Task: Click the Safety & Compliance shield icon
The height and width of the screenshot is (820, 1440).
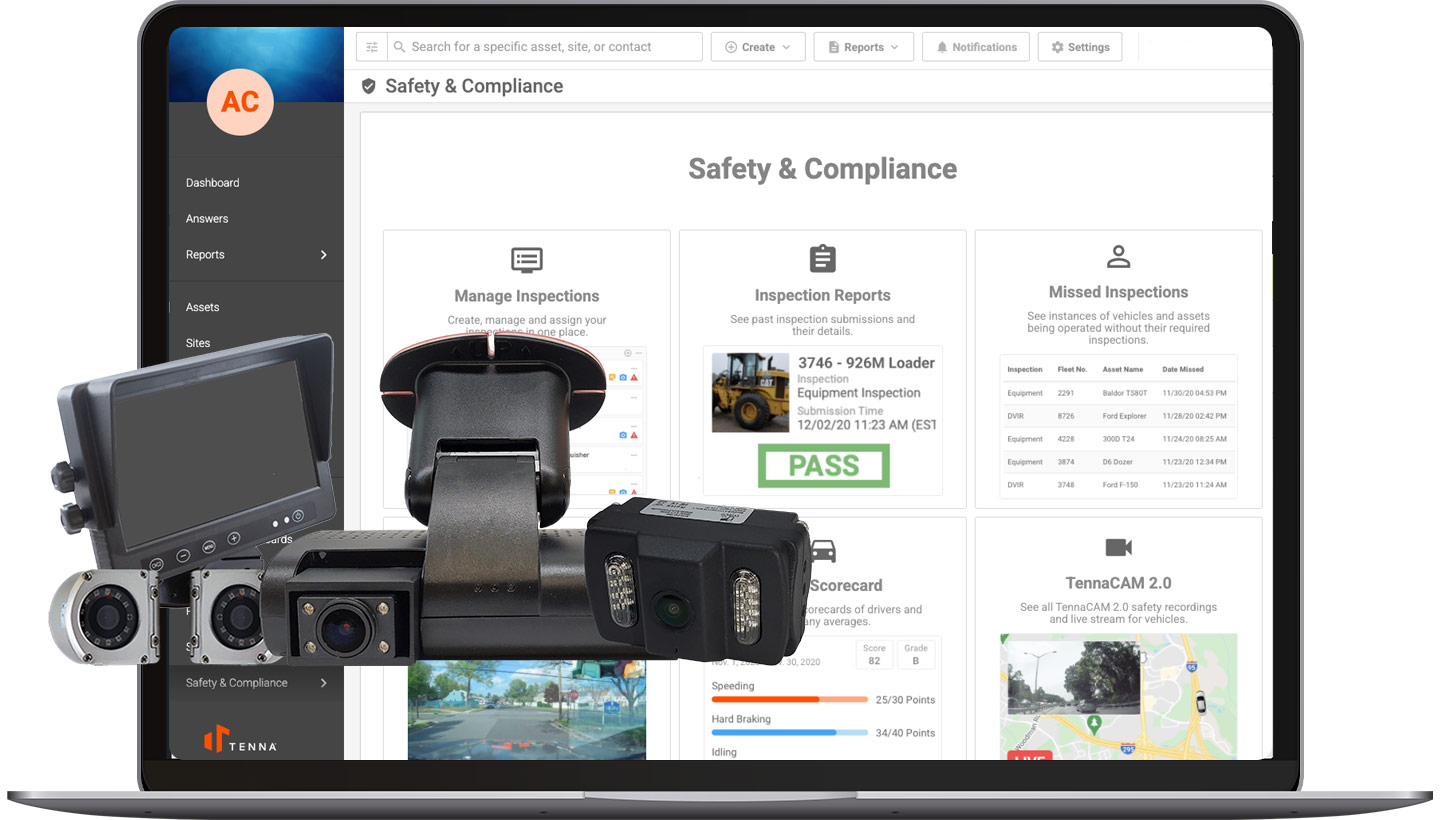Action: click(369, 86)
